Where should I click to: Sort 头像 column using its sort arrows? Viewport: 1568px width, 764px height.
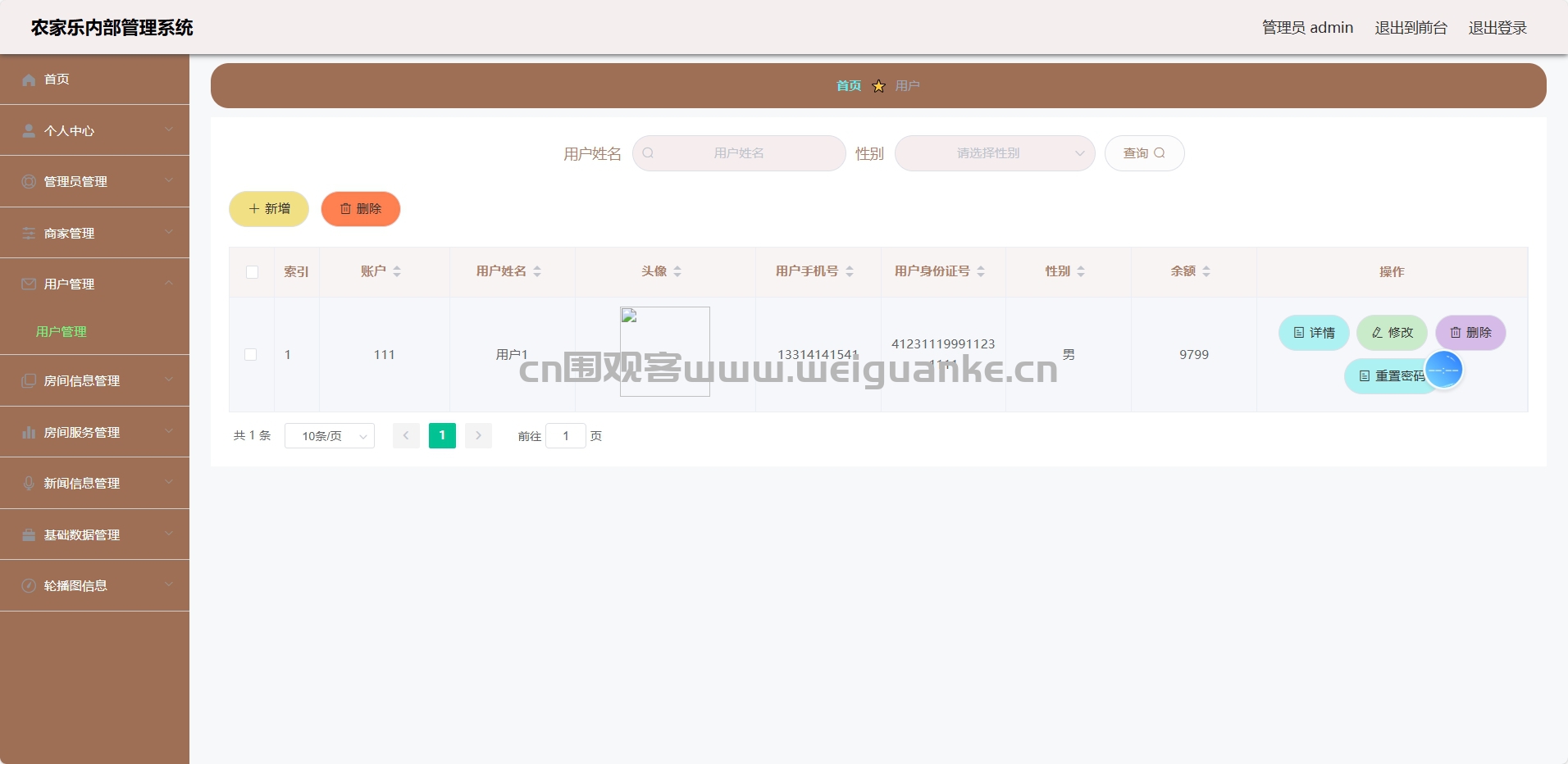(x=677, y=271)
